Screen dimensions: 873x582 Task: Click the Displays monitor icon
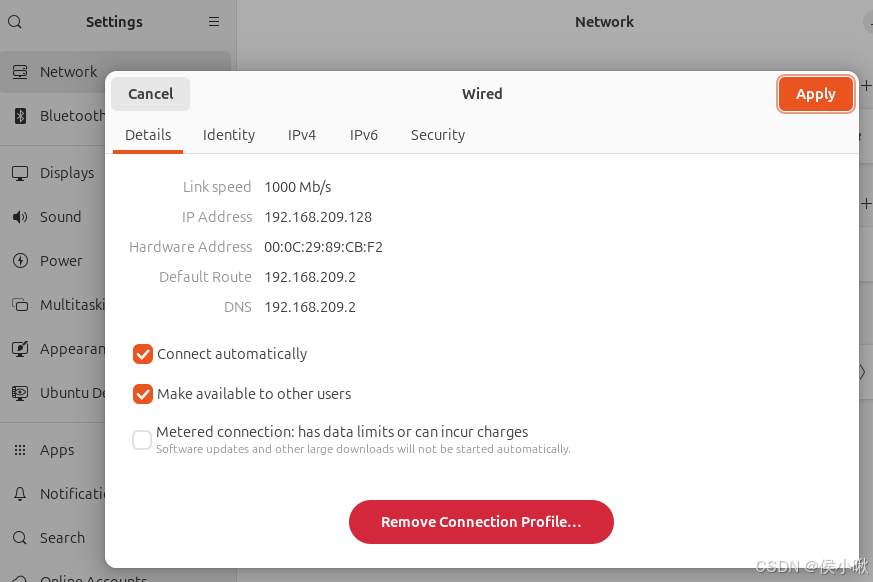20,173
